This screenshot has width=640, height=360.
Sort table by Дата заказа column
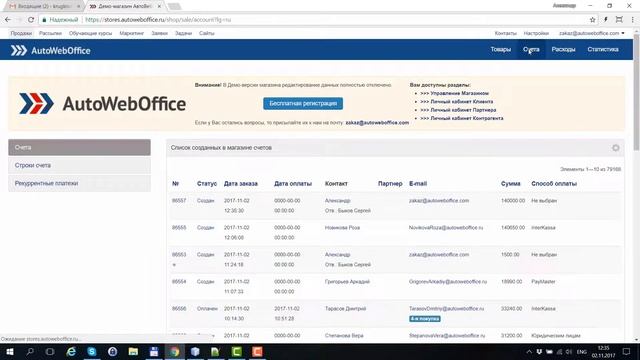click(240, 184)
